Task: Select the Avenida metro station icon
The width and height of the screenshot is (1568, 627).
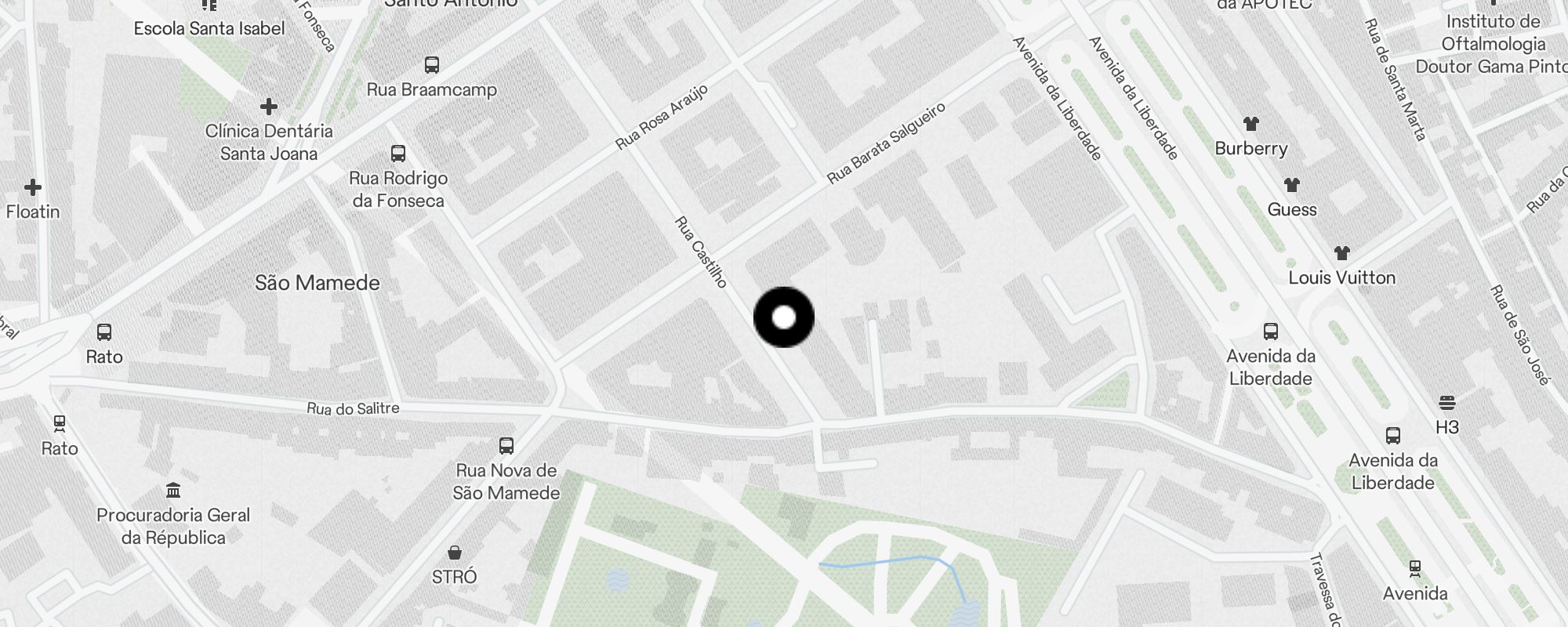Action: [1415, 569]
